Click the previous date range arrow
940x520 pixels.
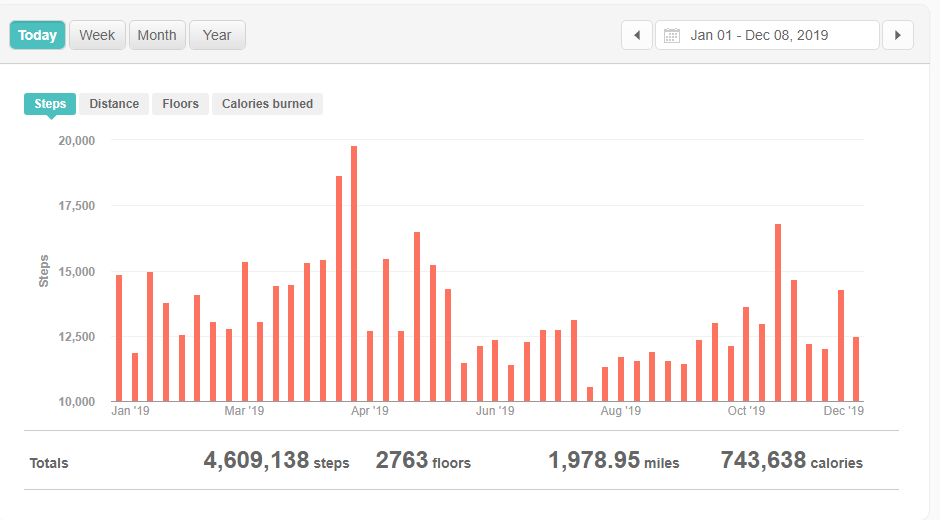(x=637, y=35)
